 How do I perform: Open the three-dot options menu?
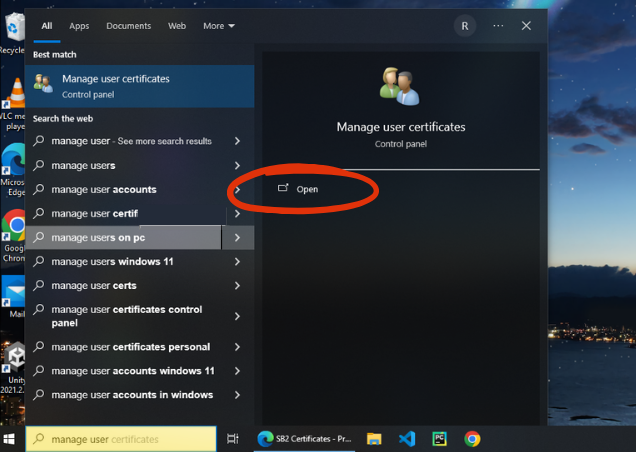[498, 26]
